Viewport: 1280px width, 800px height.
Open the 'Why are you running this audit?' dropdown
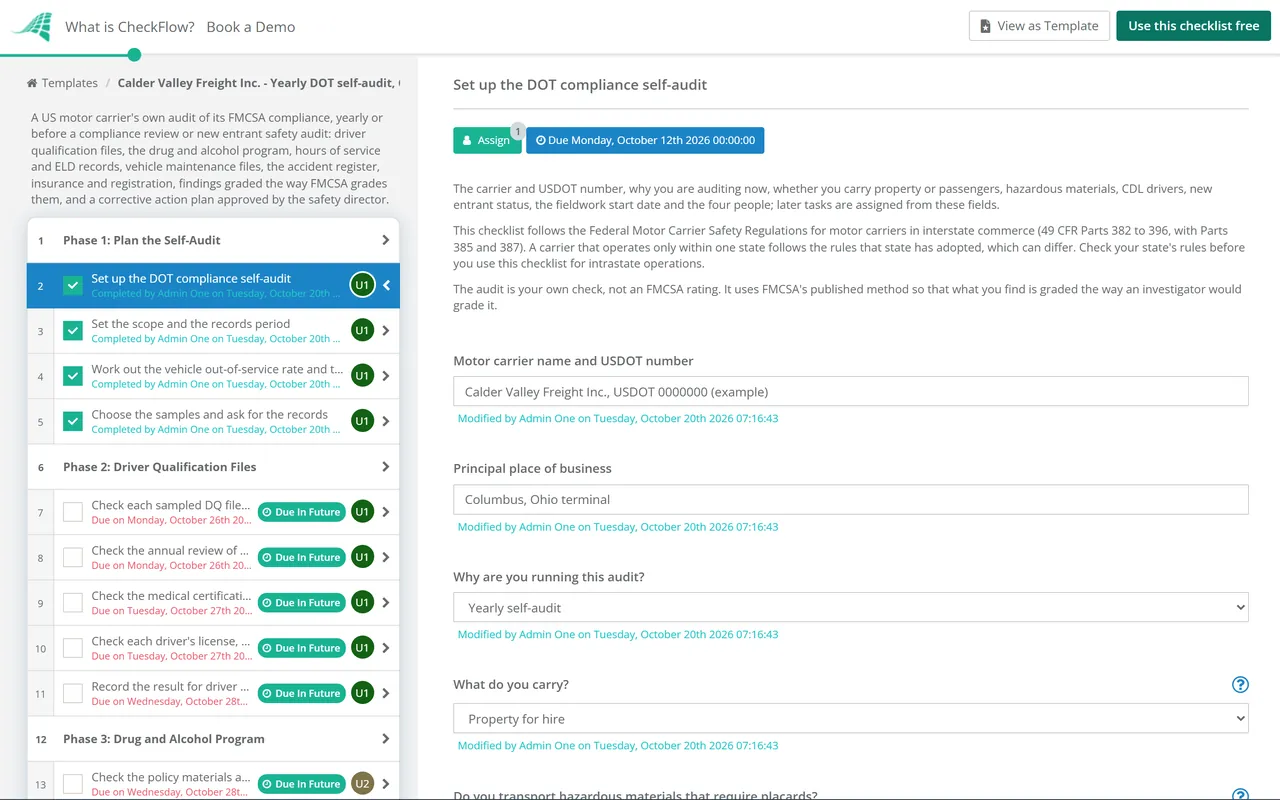click(850, 607)
